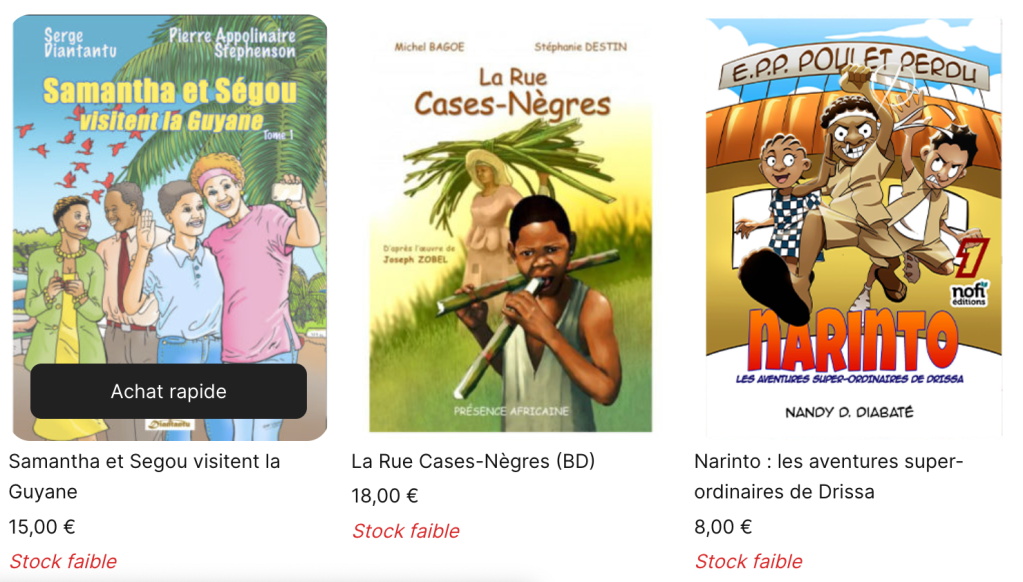The width and height of the screenshot is (1023, 582).
Task: Open La Rue Cases-Nègres cover image
Action: click(510, 228)
